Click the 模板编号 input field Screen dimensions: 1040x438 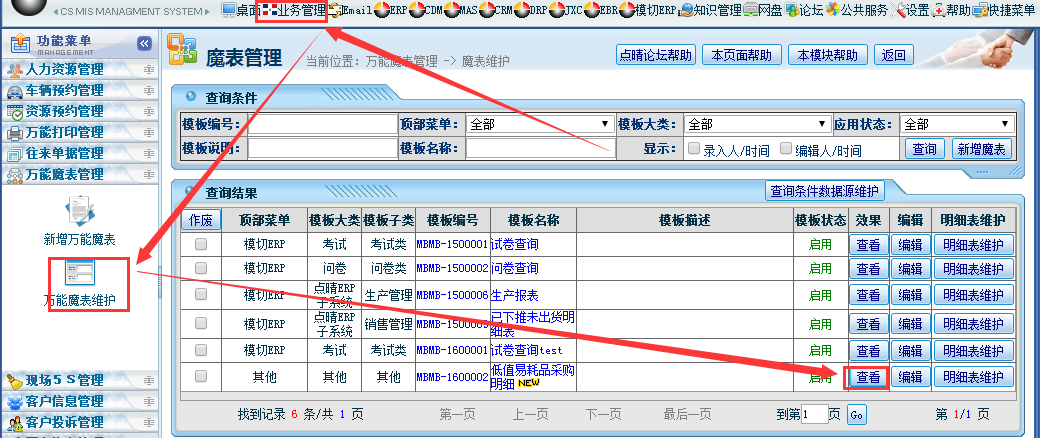point(322,125)
